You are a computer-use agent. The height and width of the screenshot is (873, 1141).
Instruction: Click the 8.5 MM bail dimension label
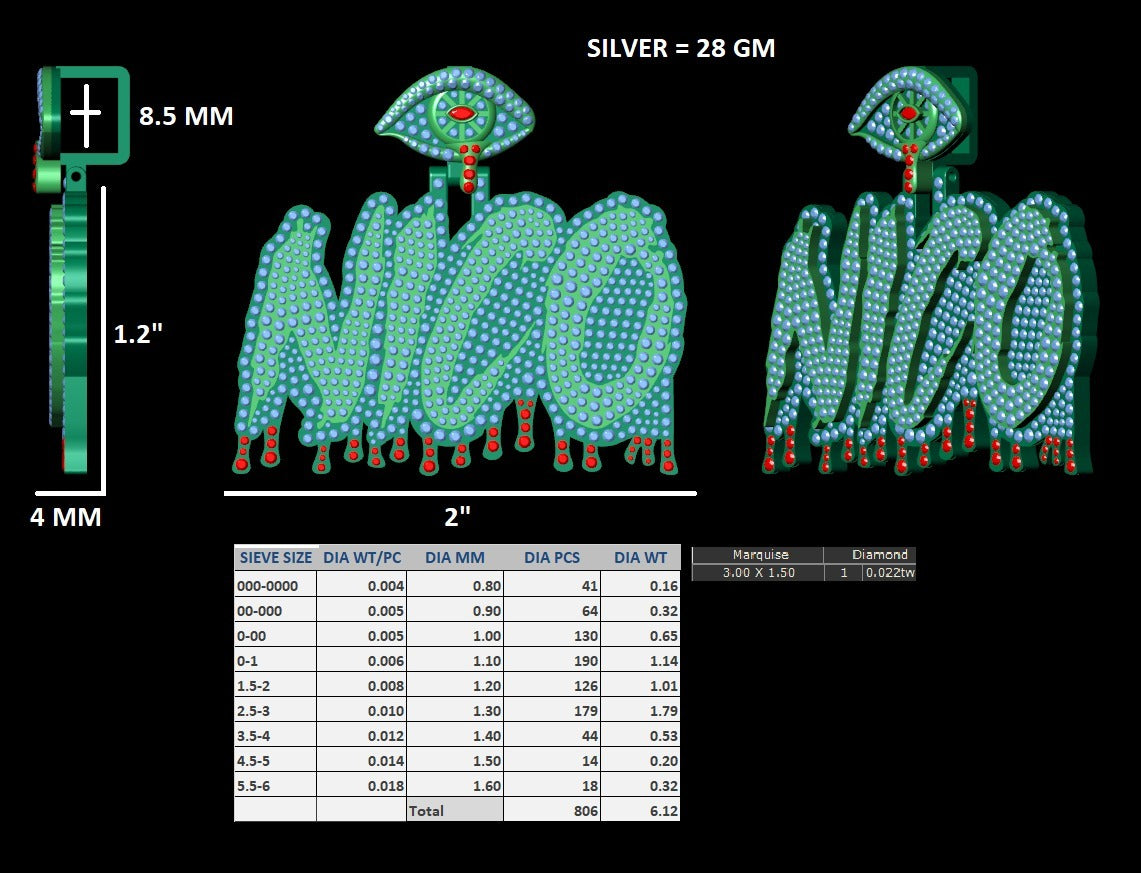pos(186,116)
